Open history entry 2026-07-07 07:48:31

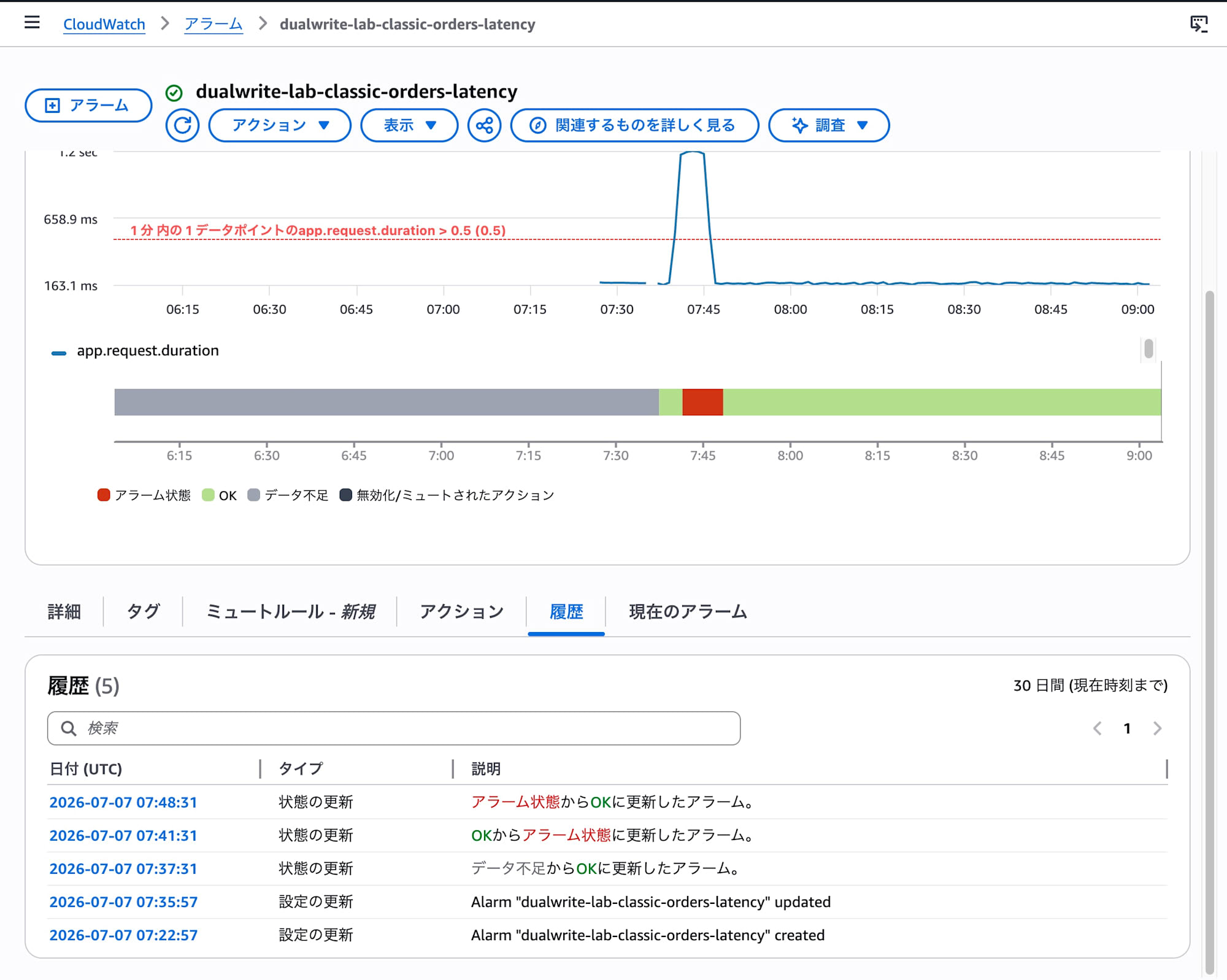[123, 802]
